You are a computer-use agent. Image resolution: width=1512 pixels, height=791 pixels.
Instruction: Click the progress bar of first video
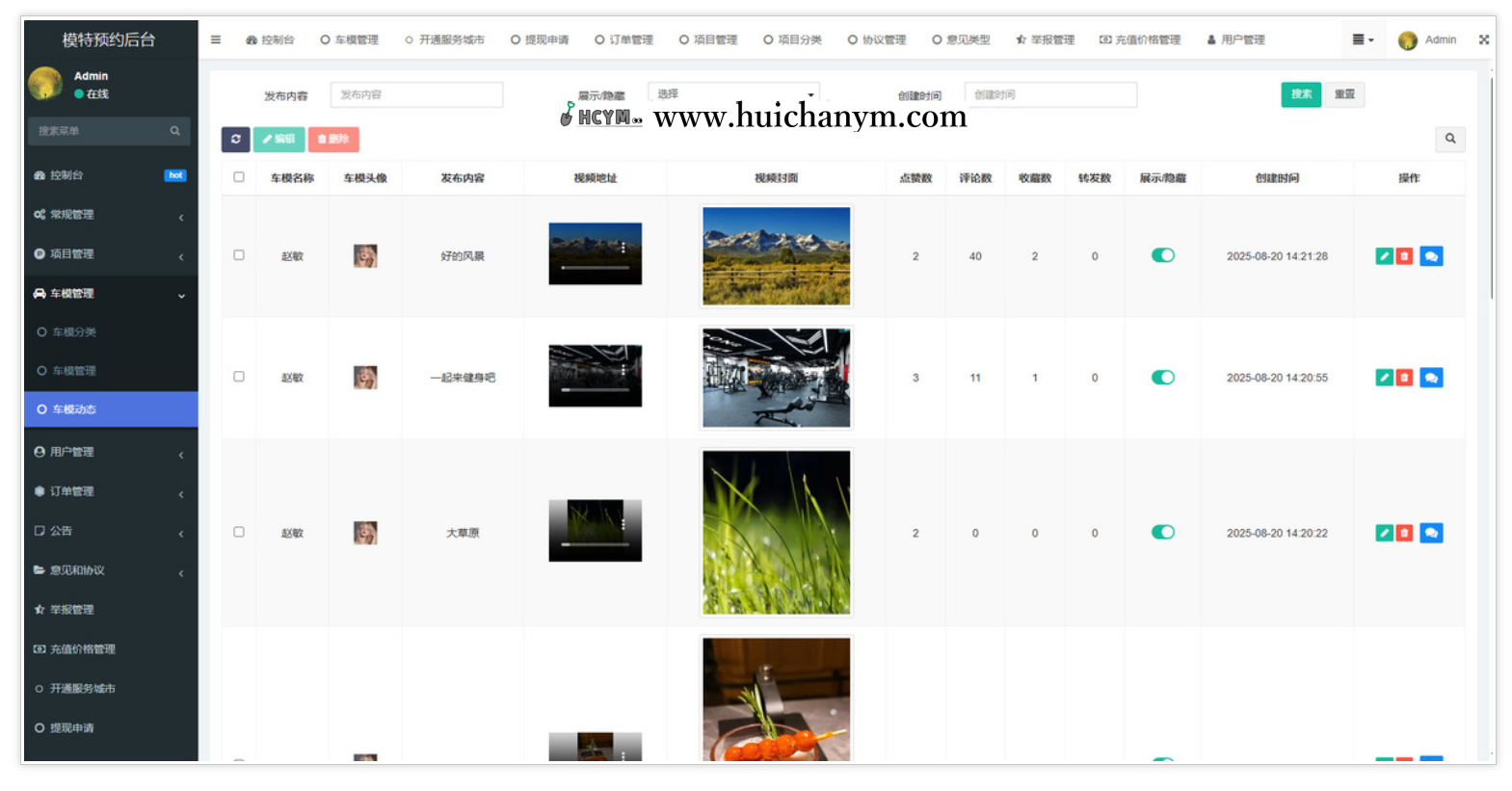[595, 267]
